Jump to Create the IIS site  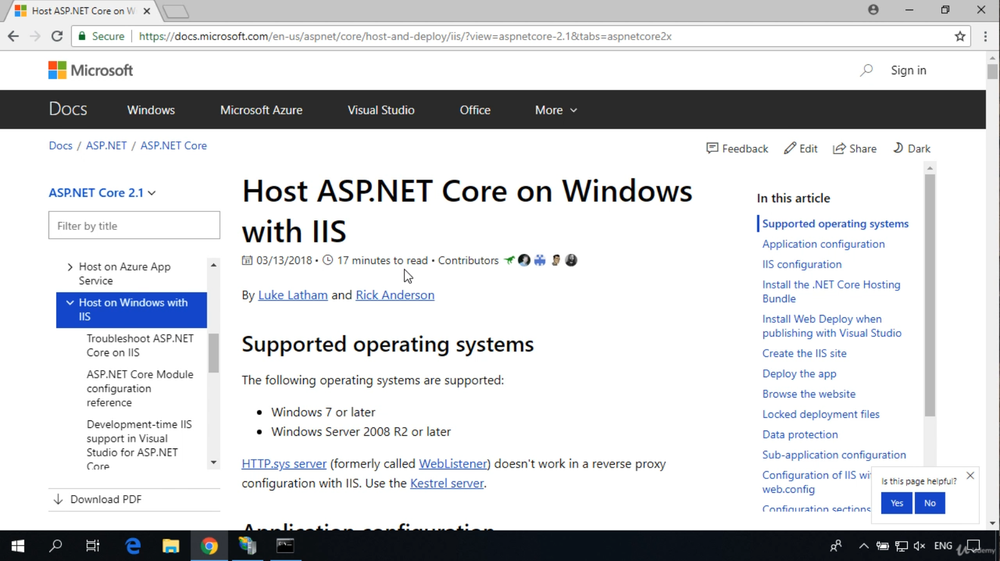coord(804,353)
